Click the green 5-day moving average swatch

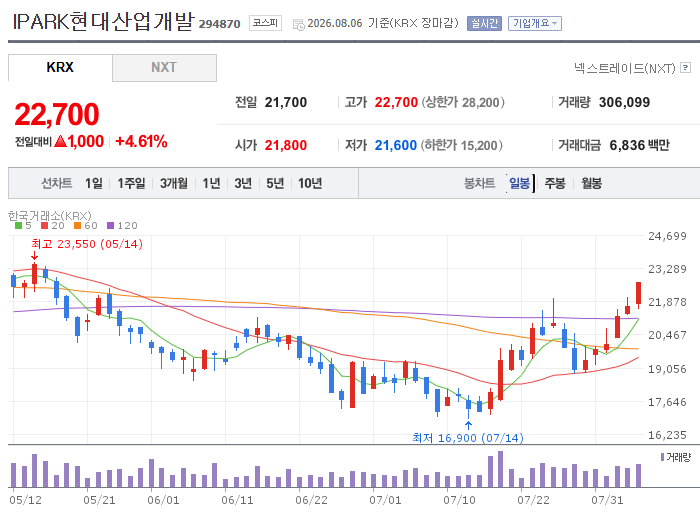coord(18,226)
